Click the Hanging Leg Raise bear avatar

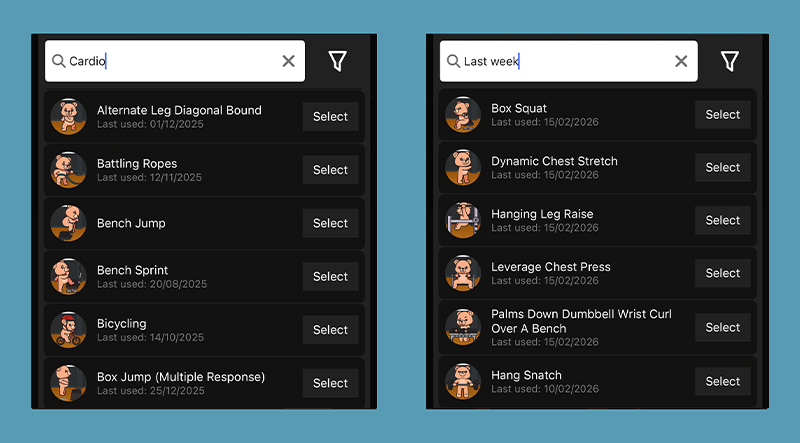pos(463,220)
